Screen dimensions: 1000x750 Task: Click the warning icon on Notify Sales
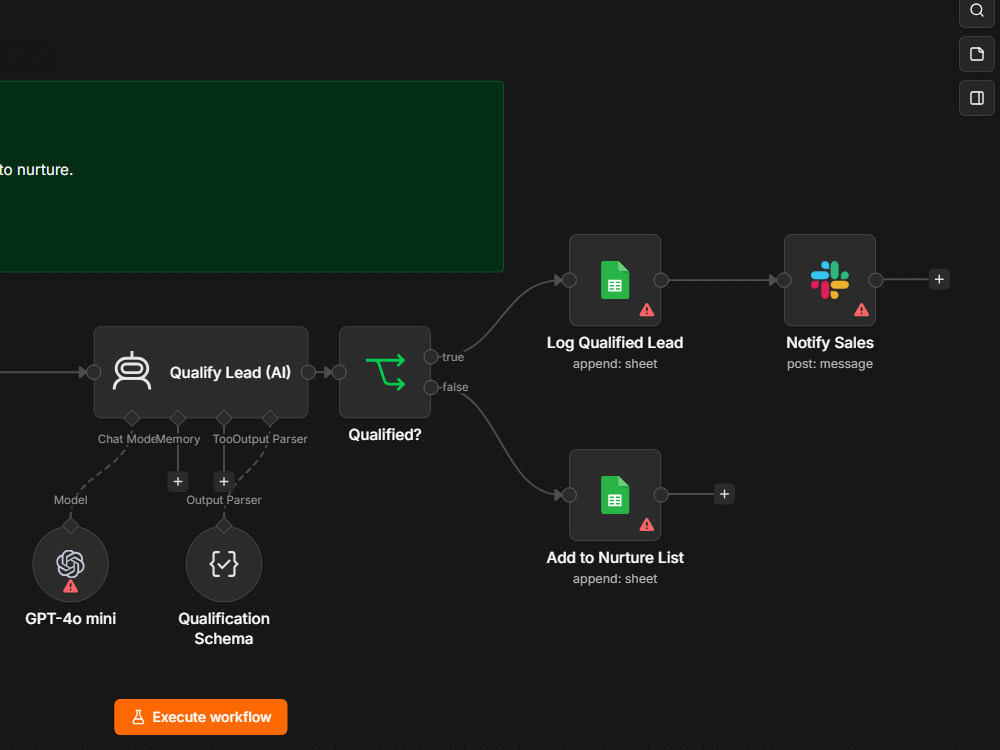(862, 310)
